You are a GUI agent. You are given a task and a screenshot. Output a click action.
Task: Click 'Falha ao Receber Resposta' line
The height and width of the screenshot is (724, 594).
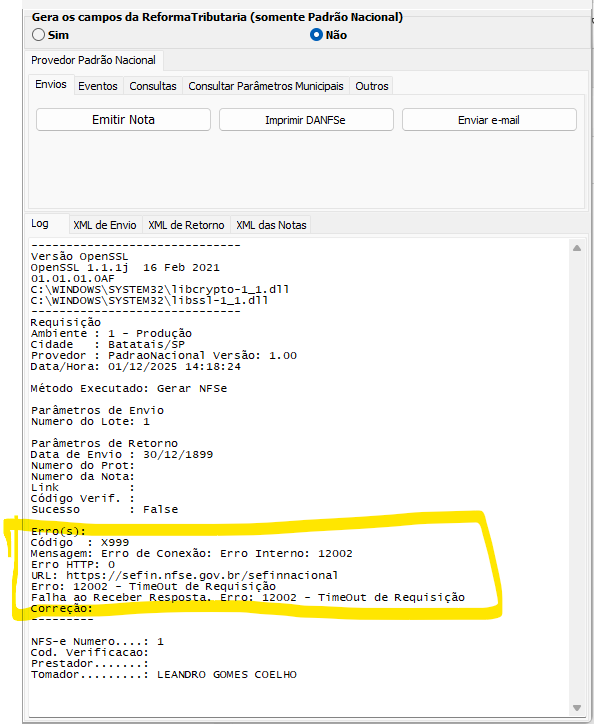[x=248, y=597]
